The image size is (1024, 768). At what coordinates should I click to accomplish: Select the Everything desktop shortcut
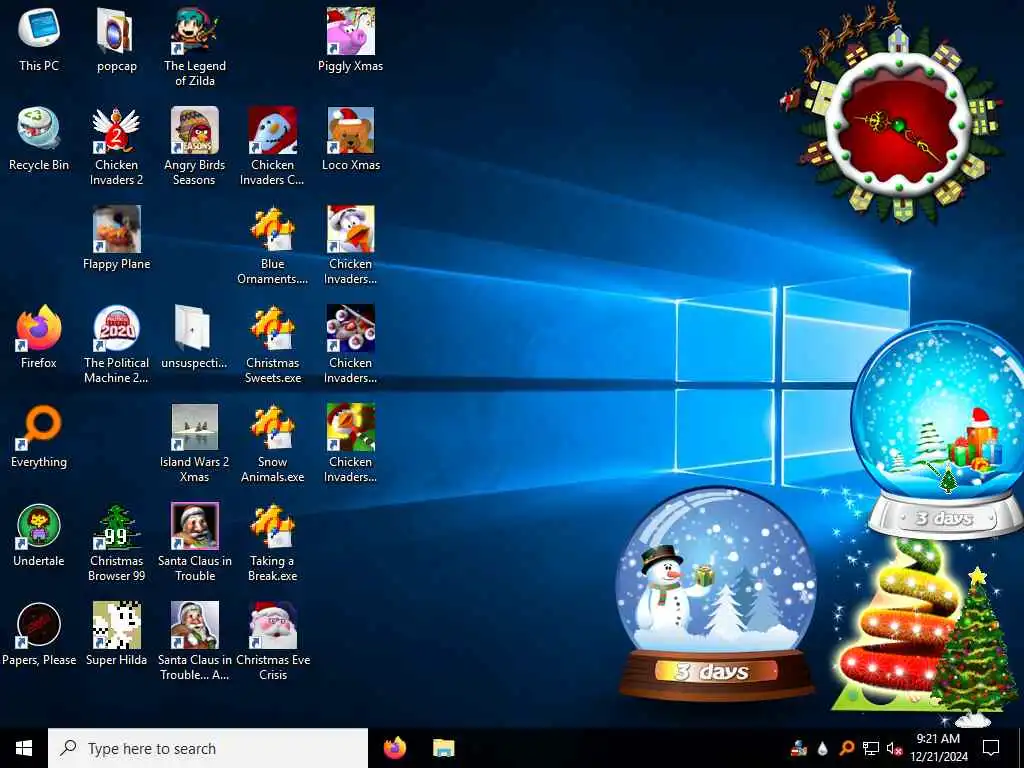(39, 436)
